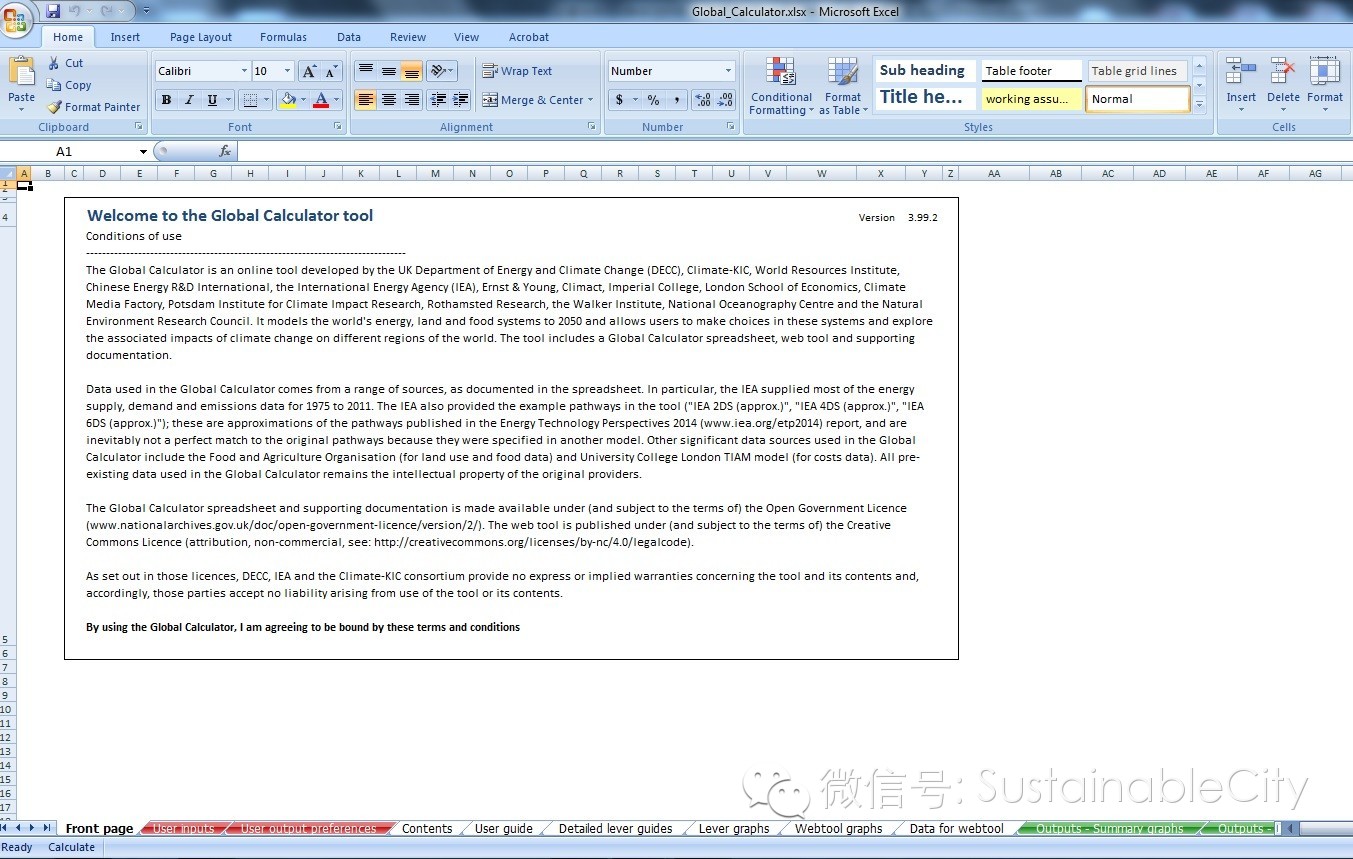1353x859 pixels.
Task: Open the Formulas ribbon tab
Action: pos(284,37)
